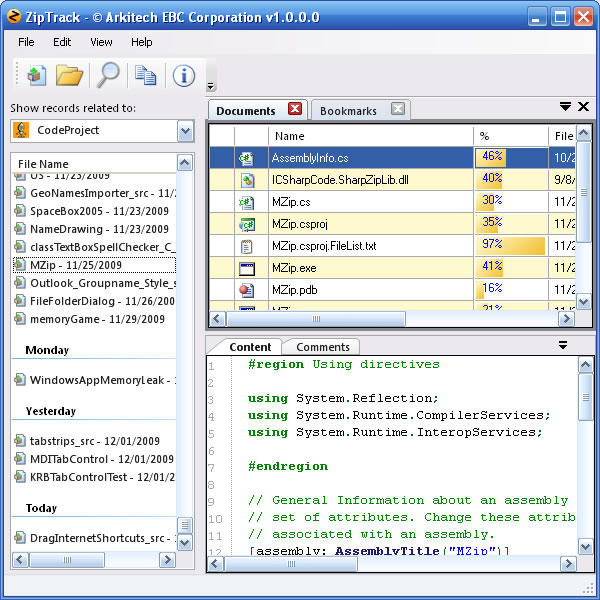Click the file list scroll-left arrow
The height and width of the screenshot is (600, 600).
pos(20,560)
